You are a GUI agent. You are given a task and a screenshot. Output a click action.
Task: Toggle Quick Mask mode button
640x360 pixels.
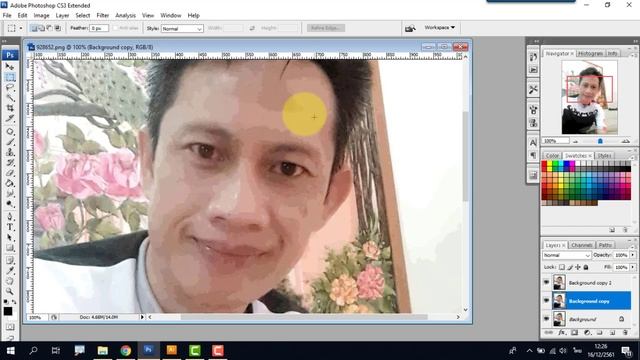click(x=10, y=327)
